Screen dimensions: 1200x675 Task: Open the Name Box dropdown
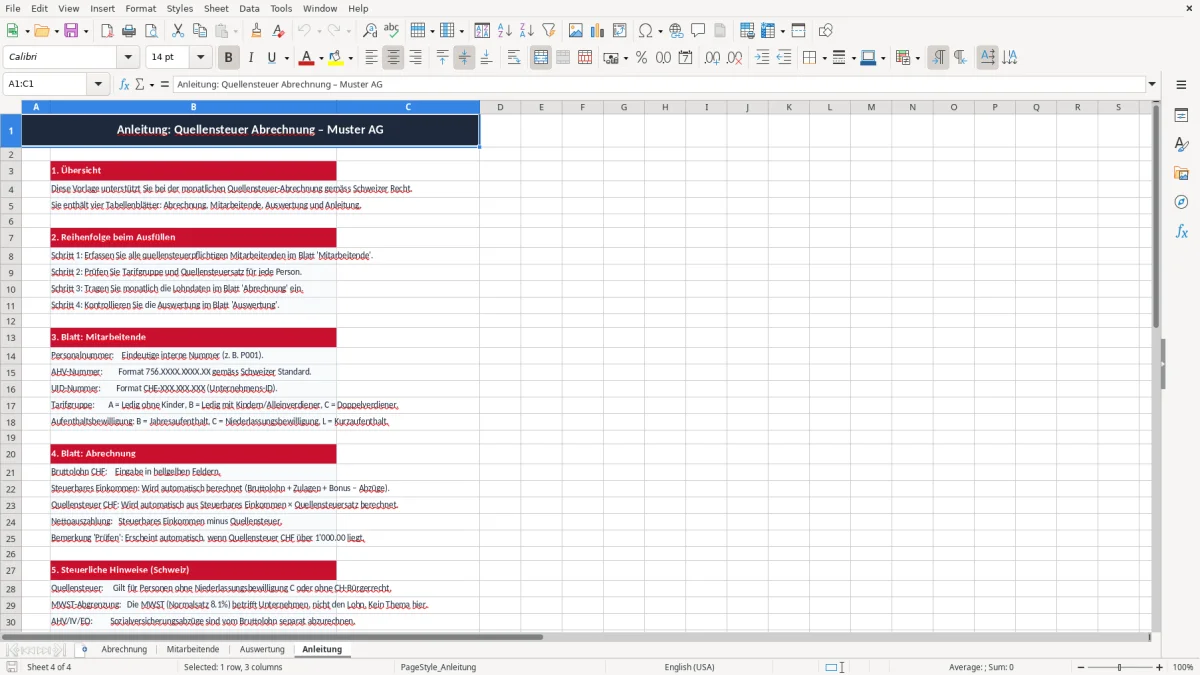(x=99, y=85)
